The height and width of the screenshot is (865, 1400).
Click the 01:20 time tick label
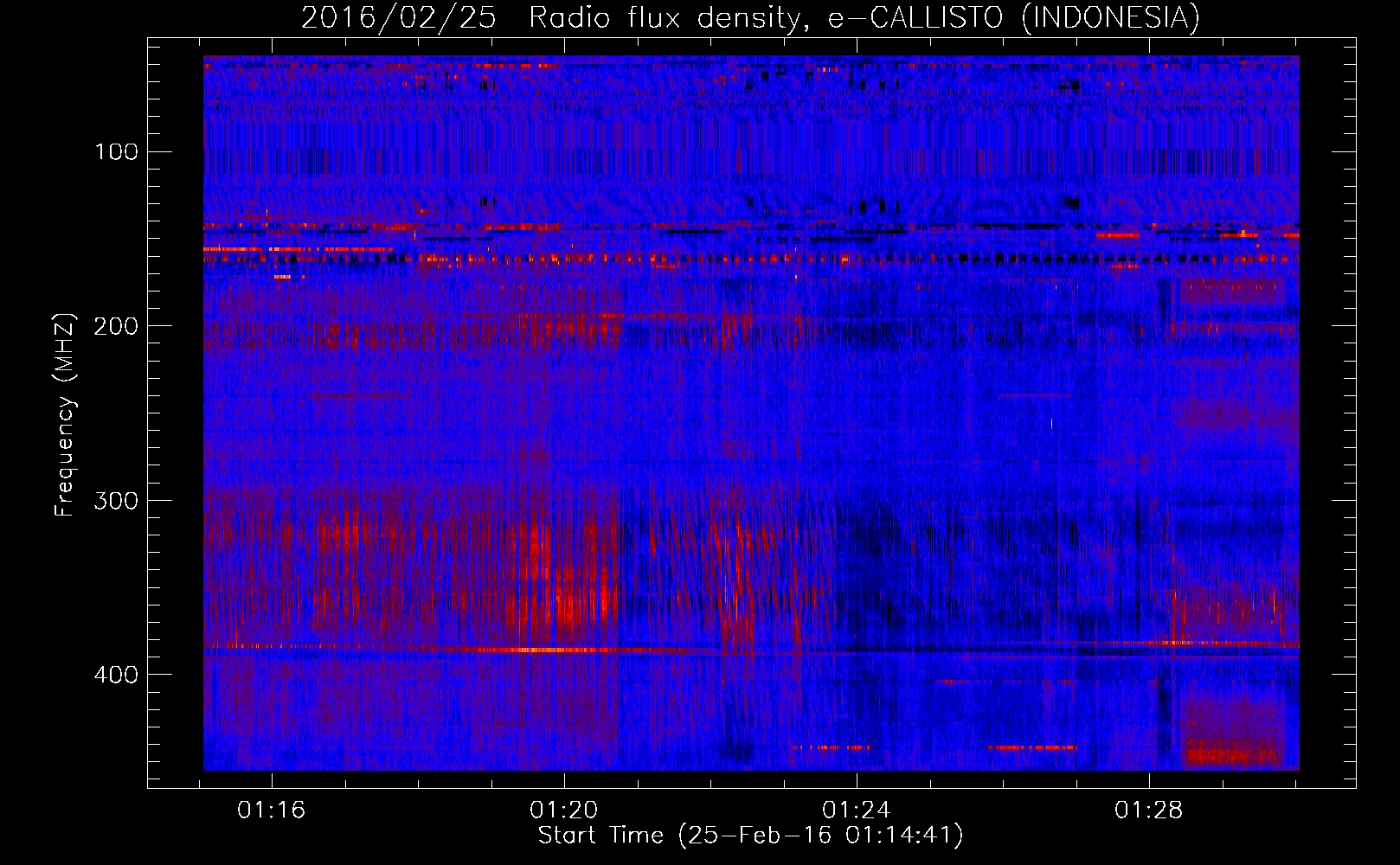point(564,811)
